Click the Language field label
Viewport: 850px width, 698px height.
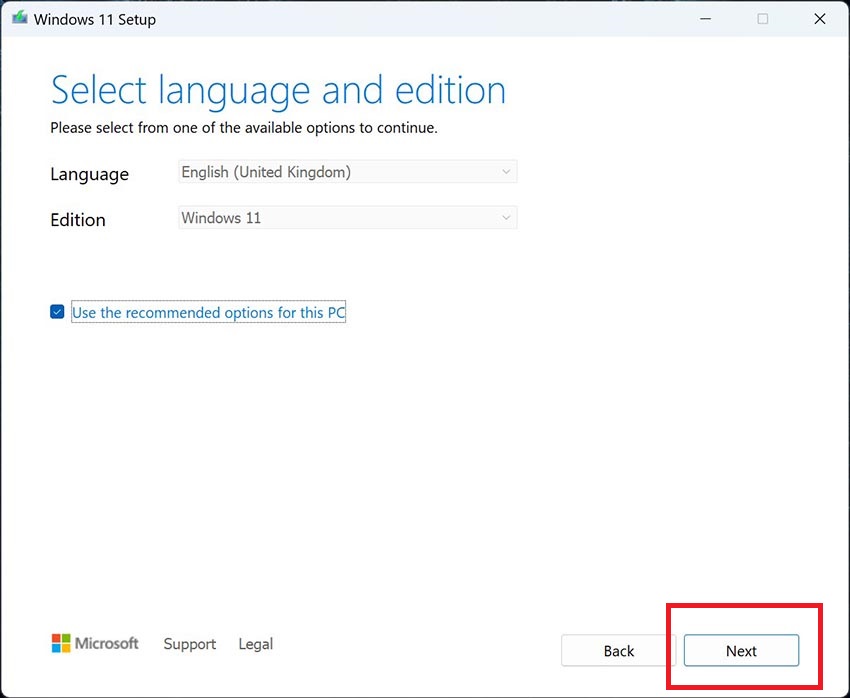click(89, 174)
